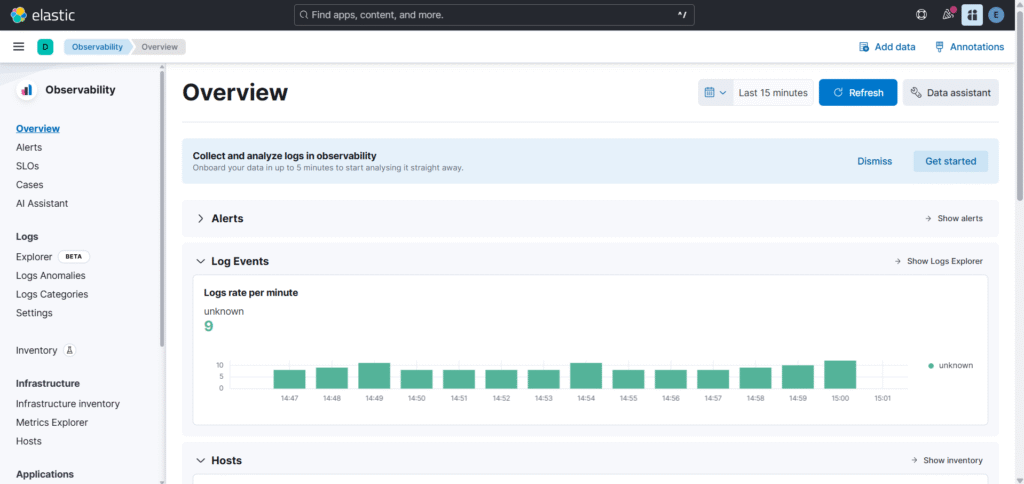The image size is (1024, 484).
Task: Click the green D space avatar
Action: point(45,46)
